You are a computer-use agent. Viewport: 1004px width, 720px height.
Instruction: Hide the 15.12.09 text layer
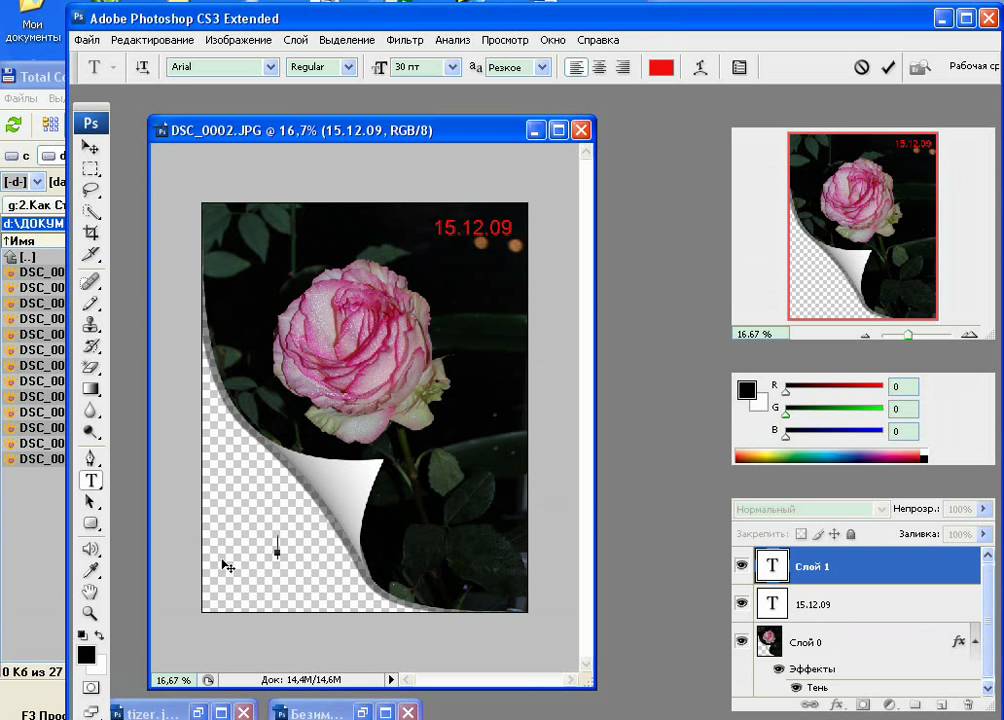(x=741, y=603)
